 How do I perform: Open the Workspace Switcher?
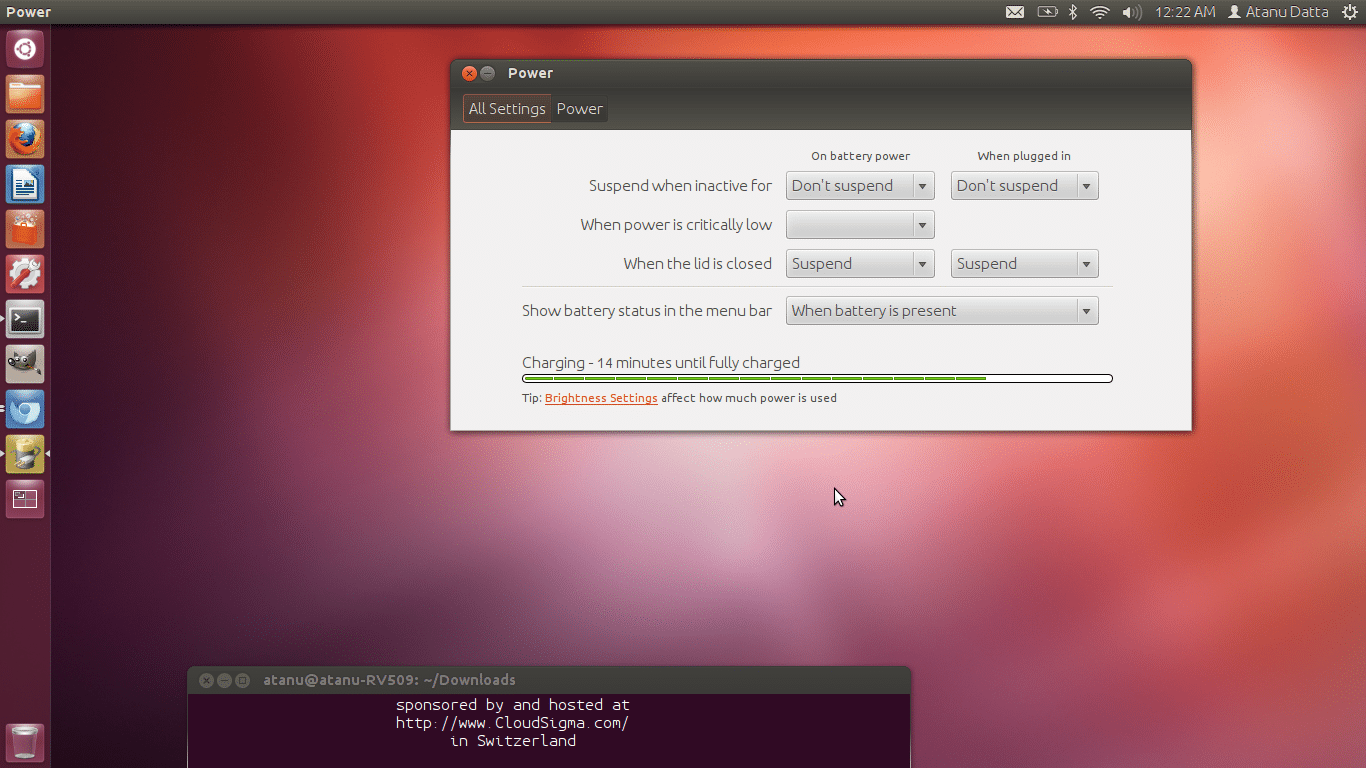point(25,499)
